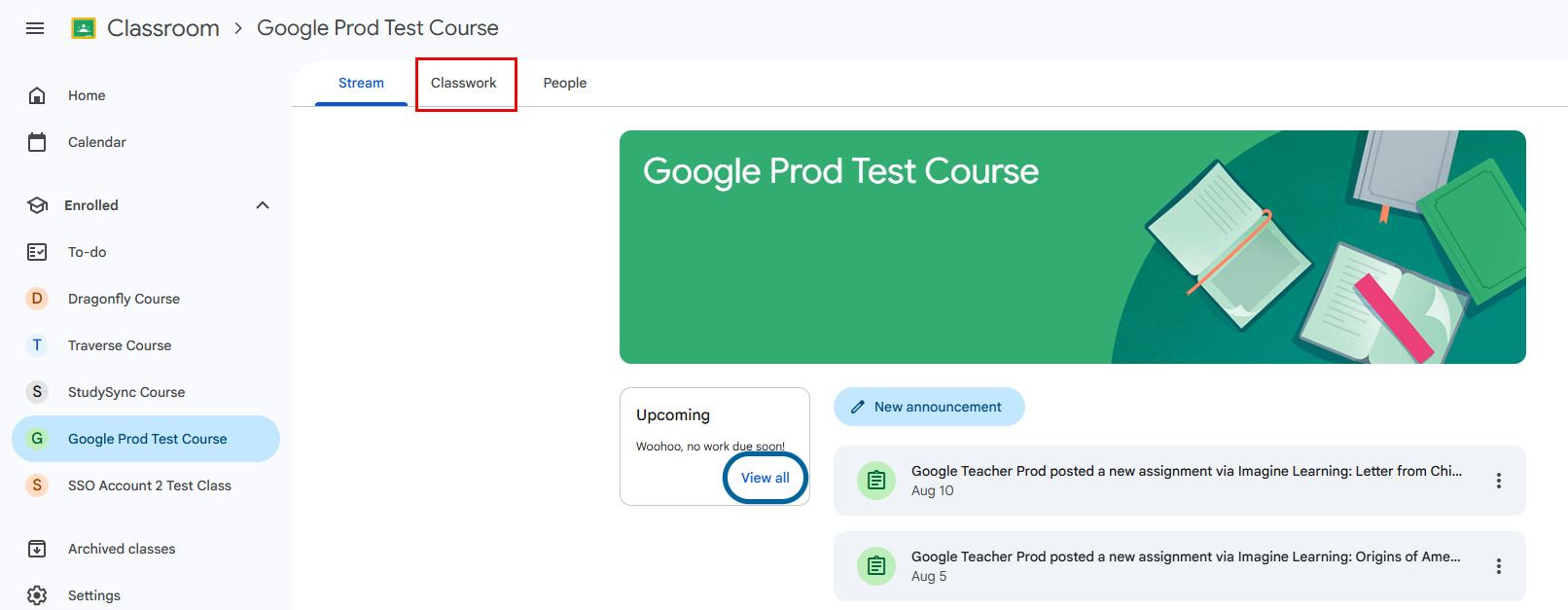Click the Classroom breadcrumb link
This screenshot has height=610, width=1568.
coord(163,28)
